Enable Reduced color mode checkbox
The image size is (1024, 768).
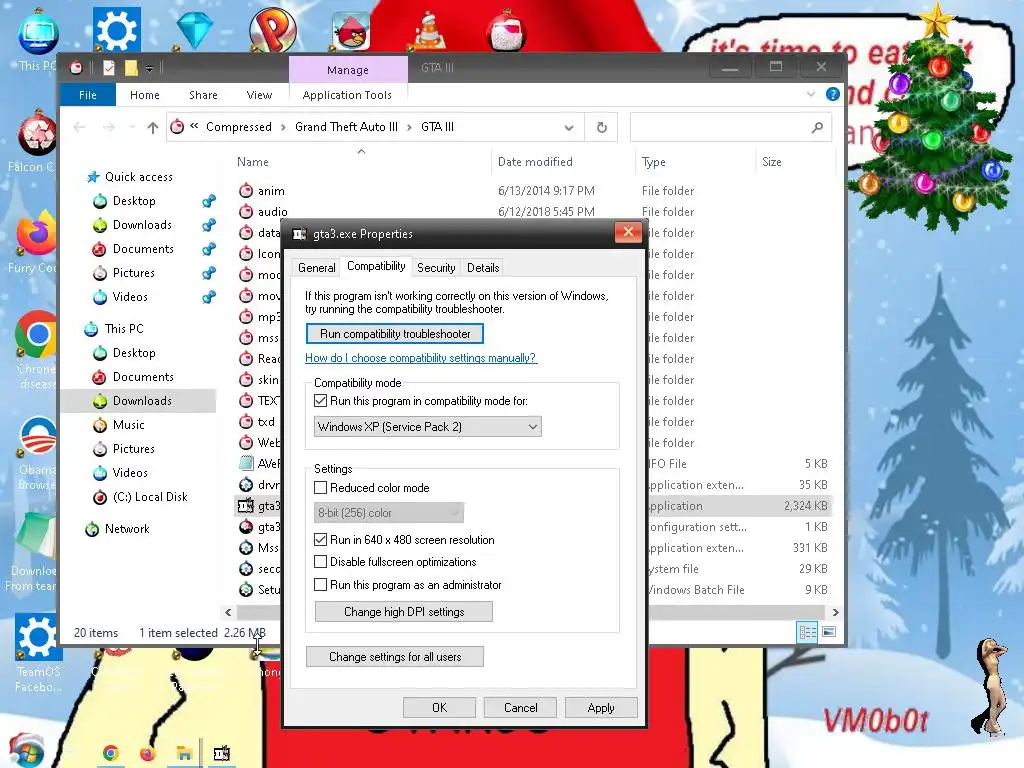click(321, 488)
